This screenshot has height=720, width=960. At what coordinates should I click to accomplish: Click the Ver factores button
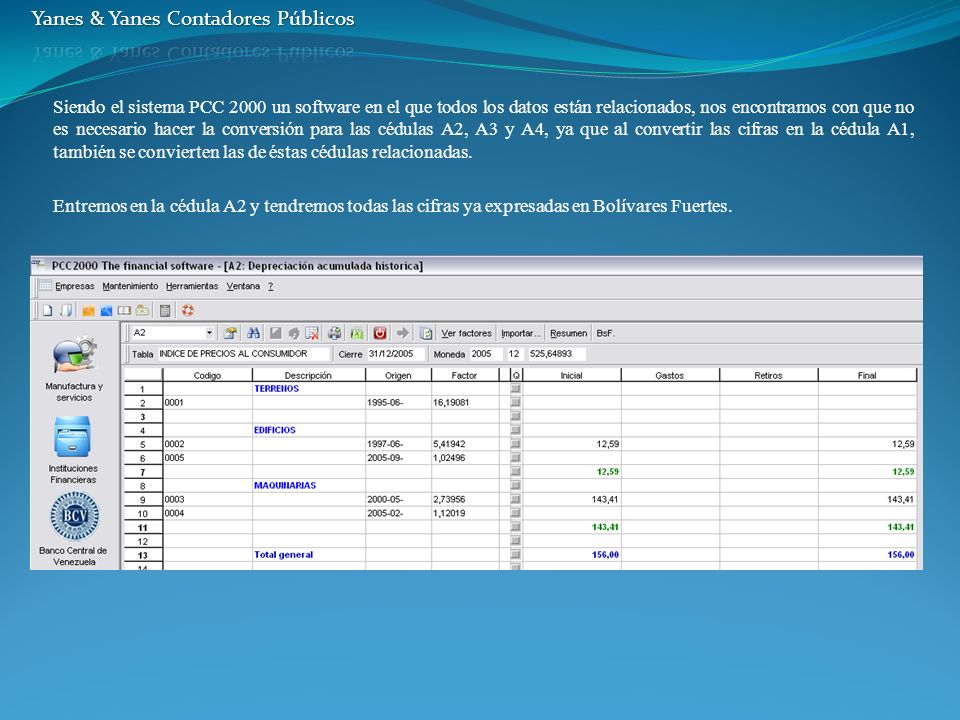[467, 333]
